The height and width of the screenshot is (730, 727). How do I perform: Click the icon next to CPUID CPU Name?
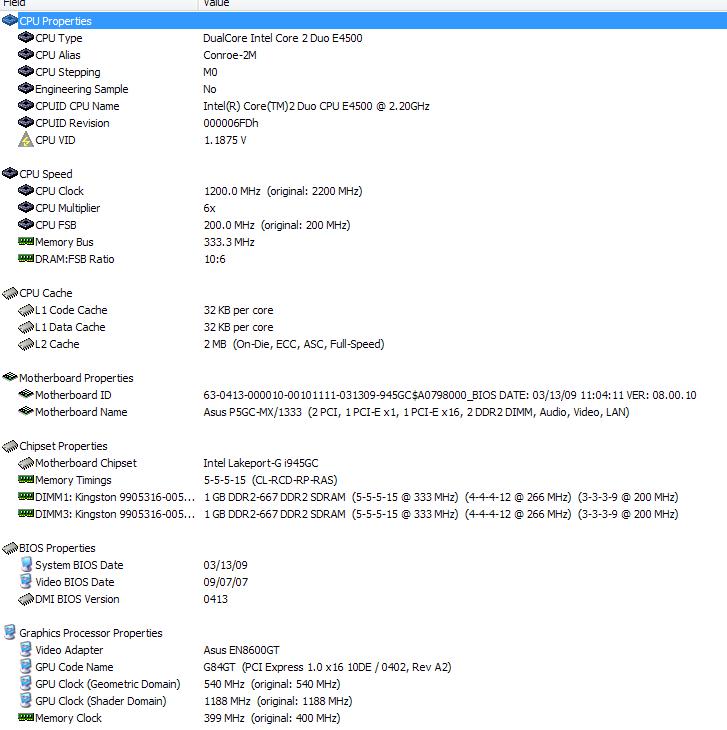tap(26, 106)
